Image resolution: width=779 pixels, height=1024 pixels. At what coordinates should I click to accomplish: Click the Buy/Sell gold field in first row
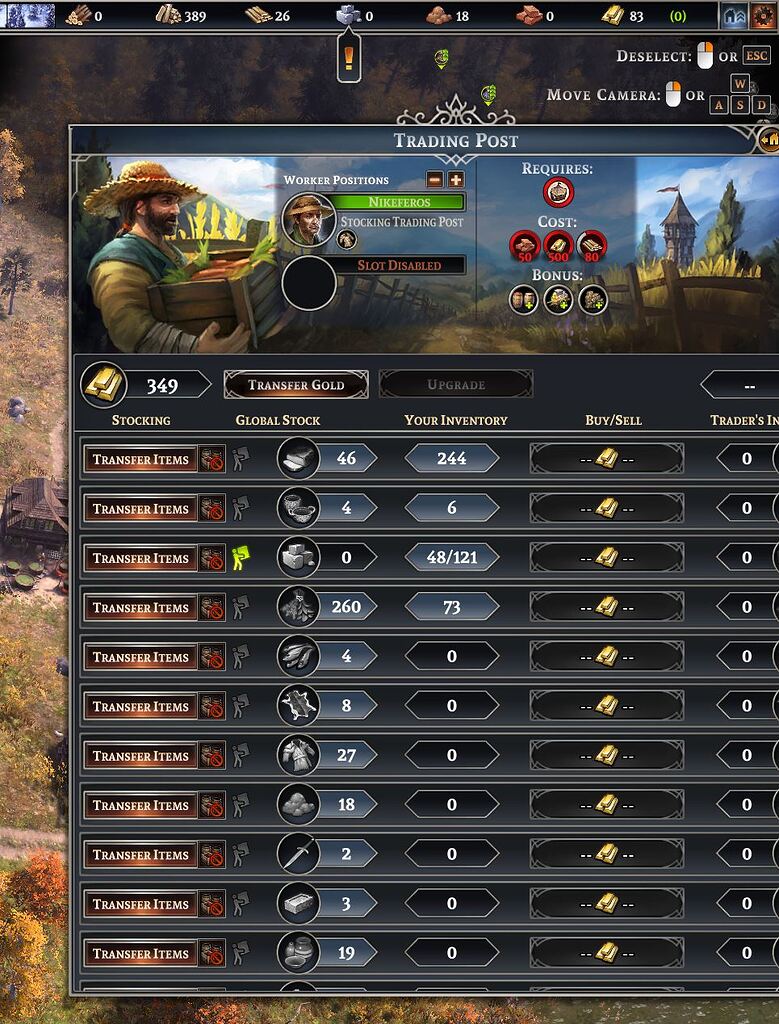point(607,458)
